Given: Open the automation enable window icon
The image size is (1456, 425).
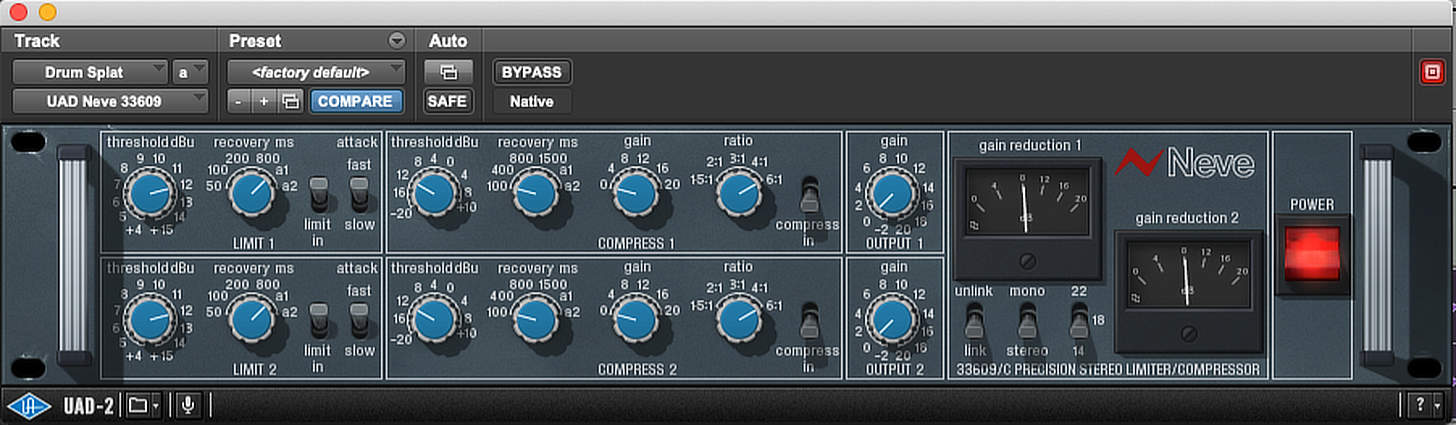Looking at the screenshot, I should (x=448, y=72).
